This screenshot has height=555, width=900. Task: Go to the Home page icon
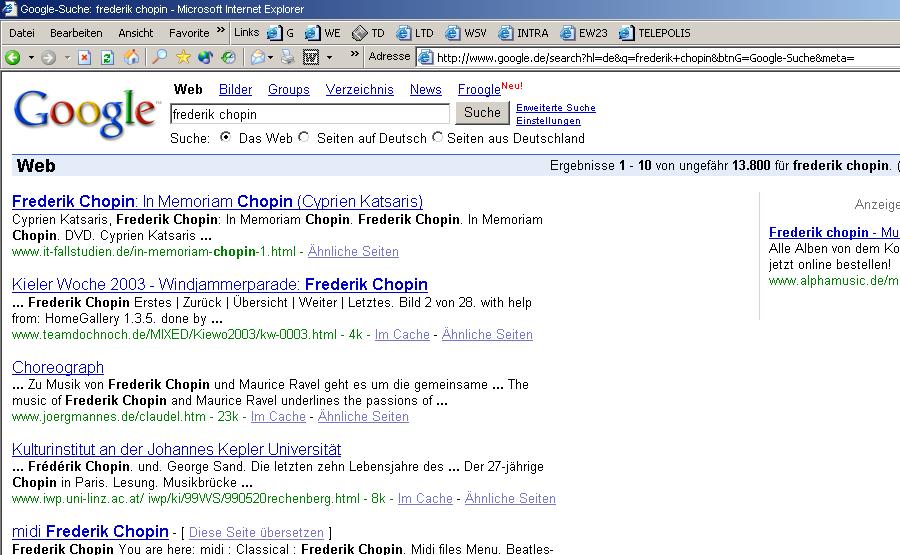click(131, 58)
